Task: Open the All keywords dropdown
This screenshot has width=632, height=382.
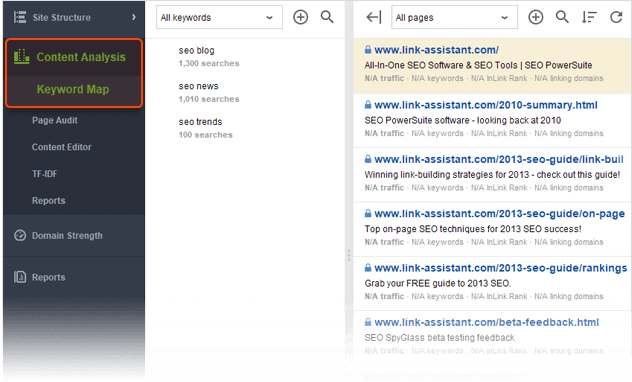Action: 219,17
